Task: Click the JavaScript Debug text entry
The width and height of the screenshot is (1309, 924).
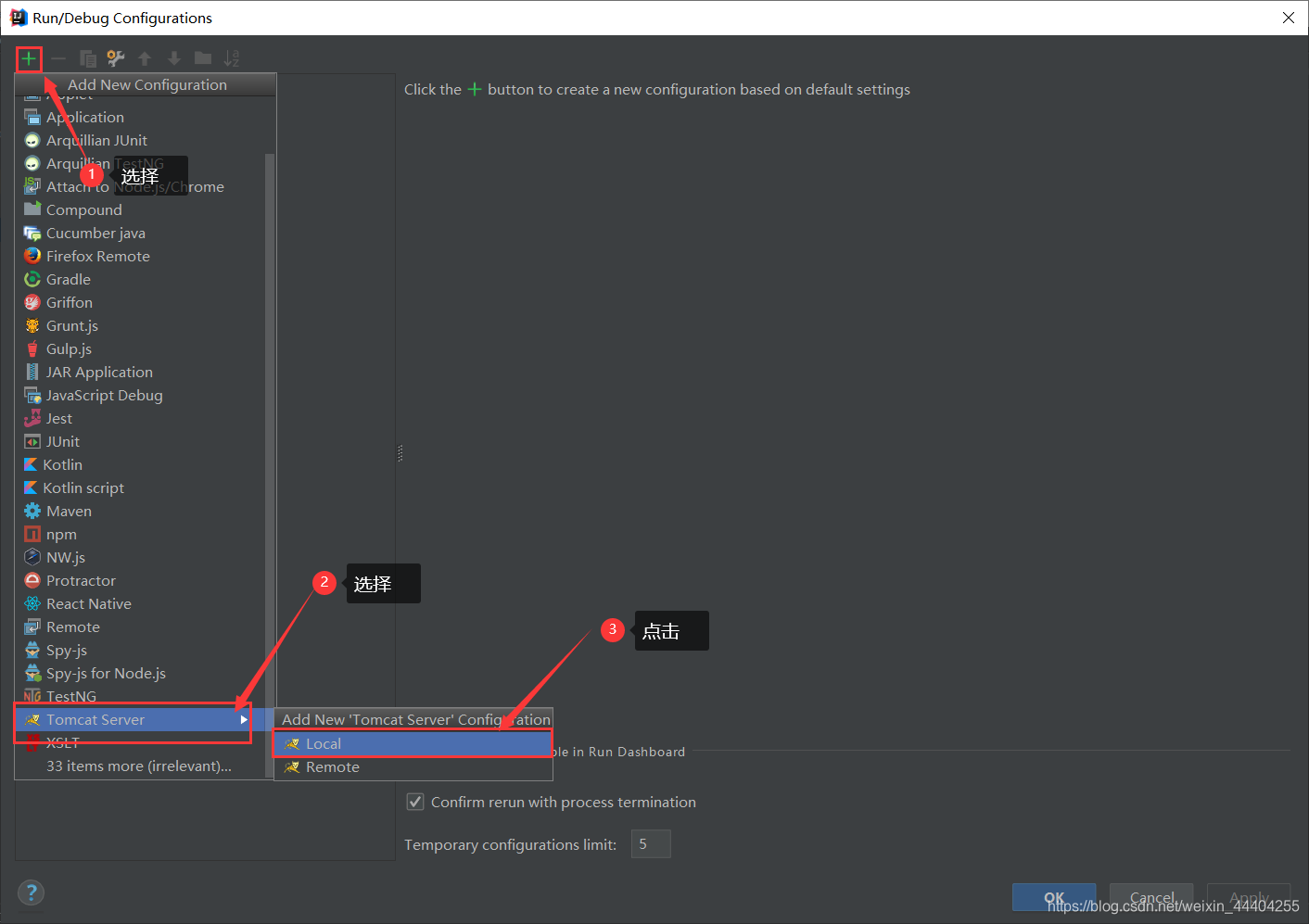Action: click(105, 395)
